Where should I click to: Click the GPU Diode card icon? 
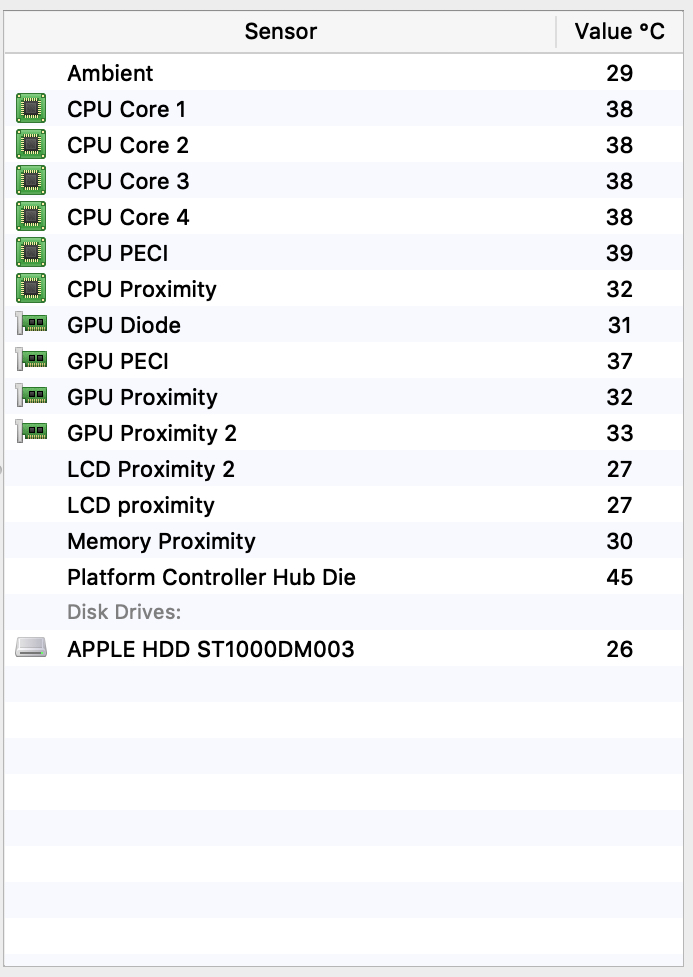coord(32,325)
